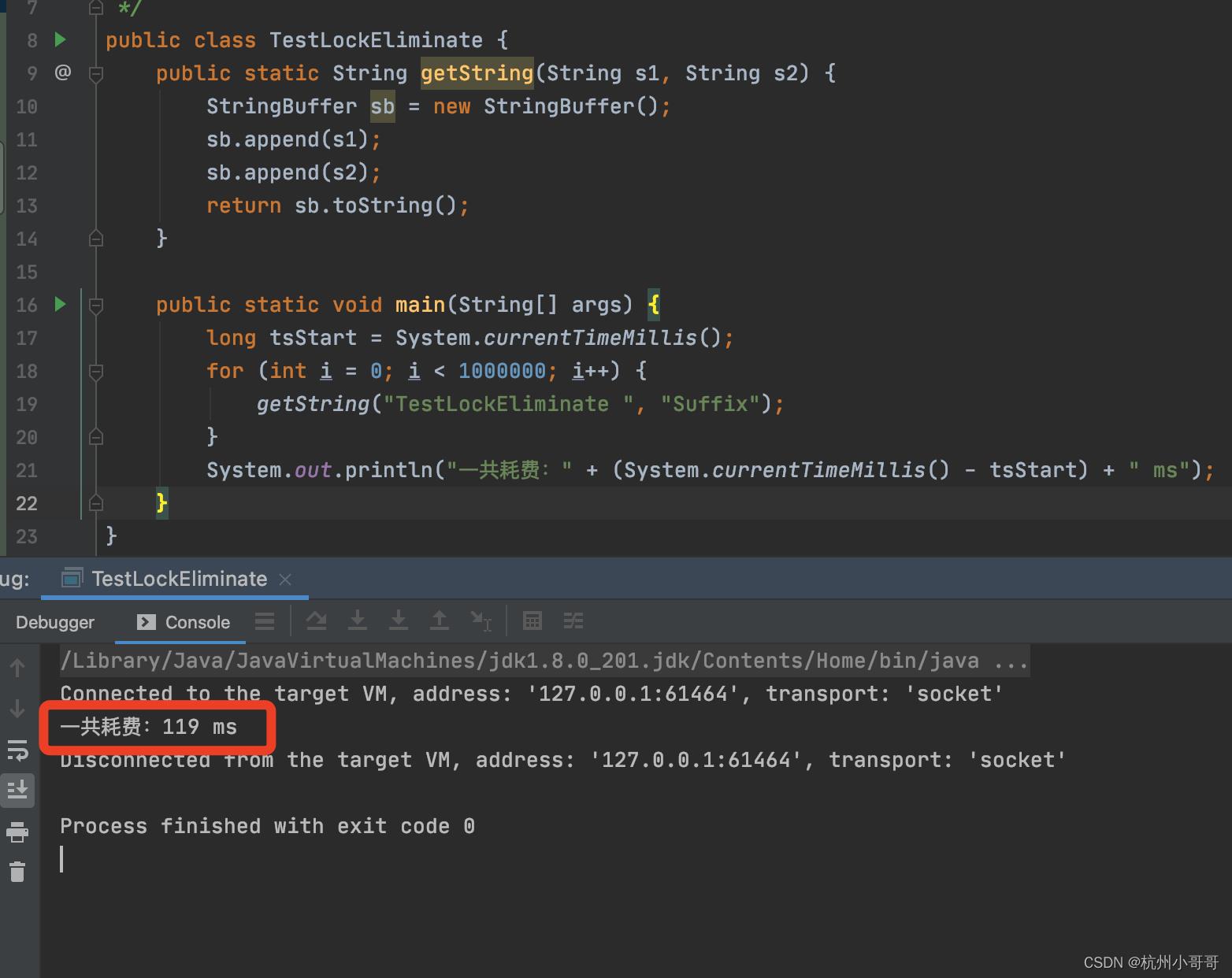This screenshot has height=978, width=1232.
Task: Click 'sb.append(s1);' on line 11
Action: tap(294, 139)
